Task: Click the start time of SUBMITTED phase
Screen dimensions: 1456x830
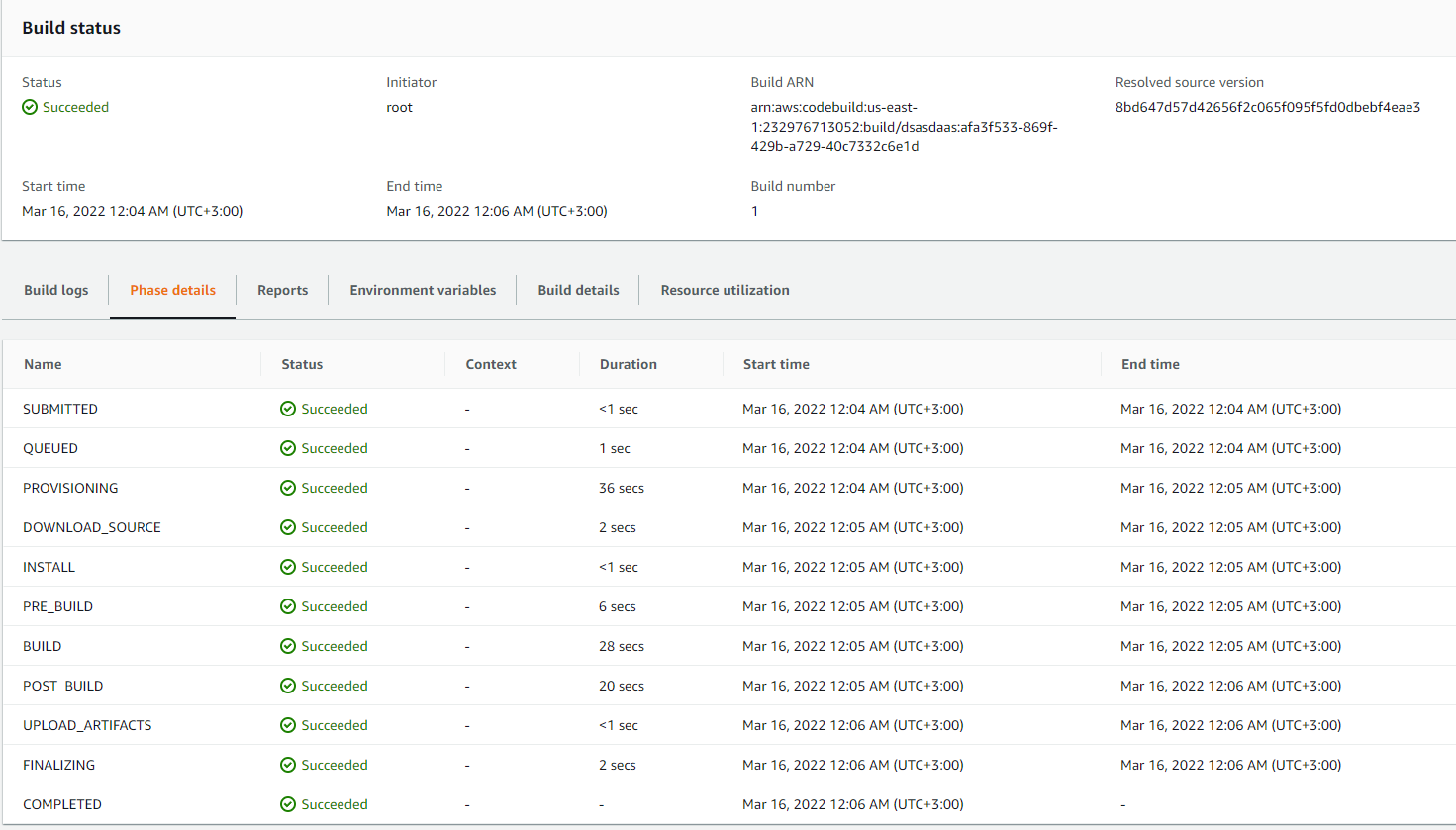Action: 853,409
